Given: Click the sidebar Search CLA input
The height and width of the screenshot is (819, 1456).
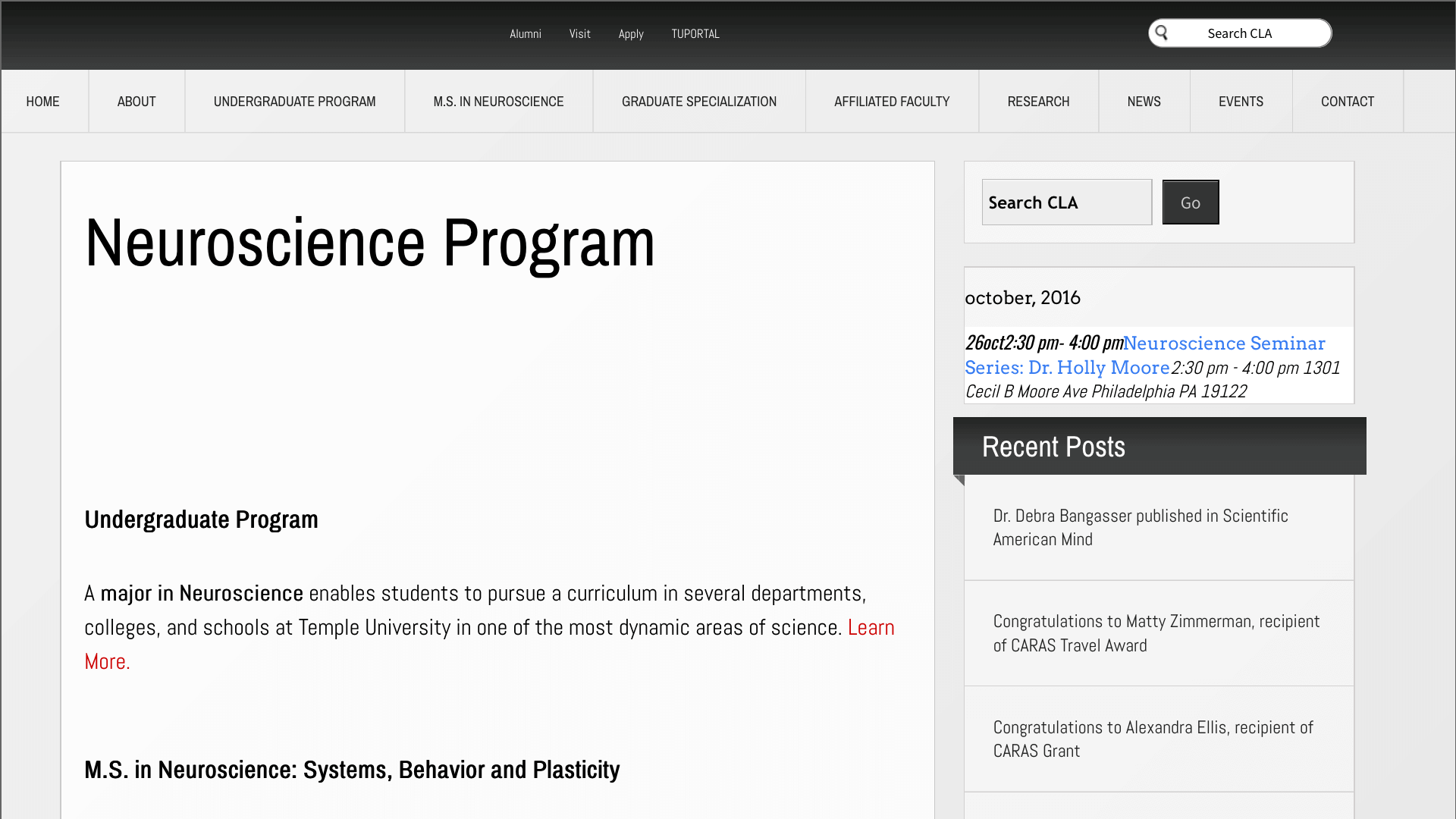Looking at the screenshot, I should tap(1066, 202).
